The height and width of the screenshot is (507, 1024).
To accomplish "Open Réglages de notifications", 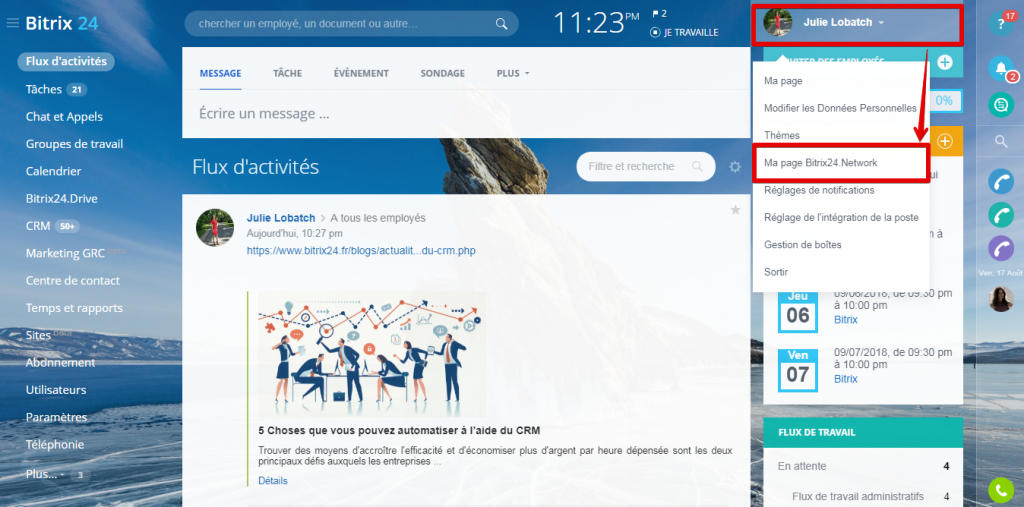I will pos(819,190).
